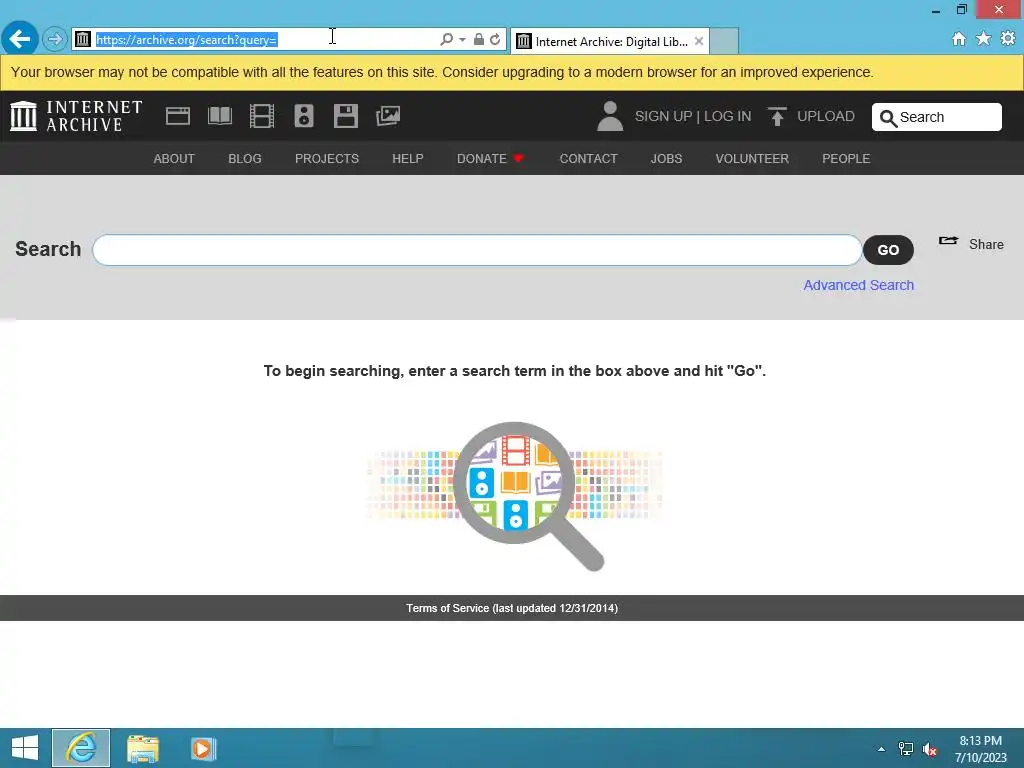Open the browser Tools gear icon
Screen dimensions: 1024x768
click(1008, 39)
